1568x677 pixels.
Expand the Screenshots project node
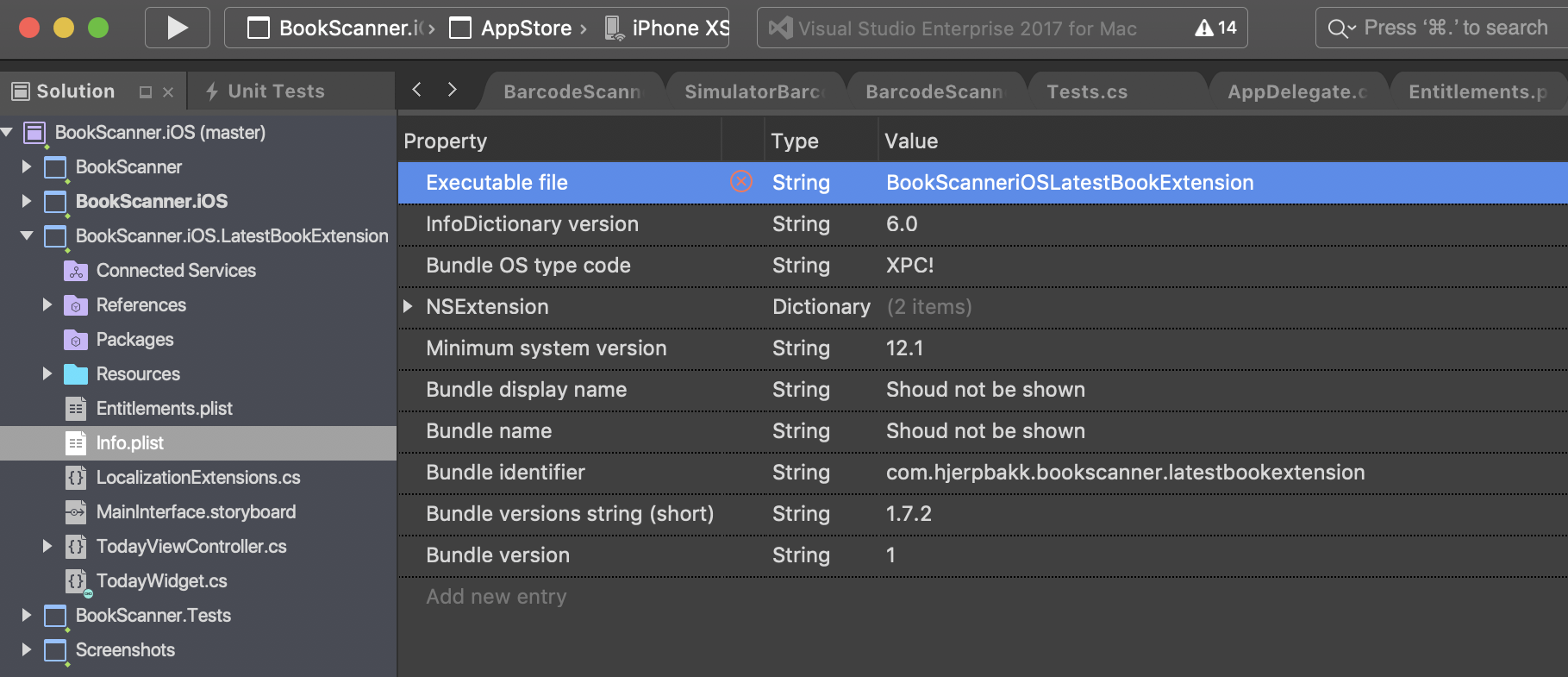coord(27,649)
